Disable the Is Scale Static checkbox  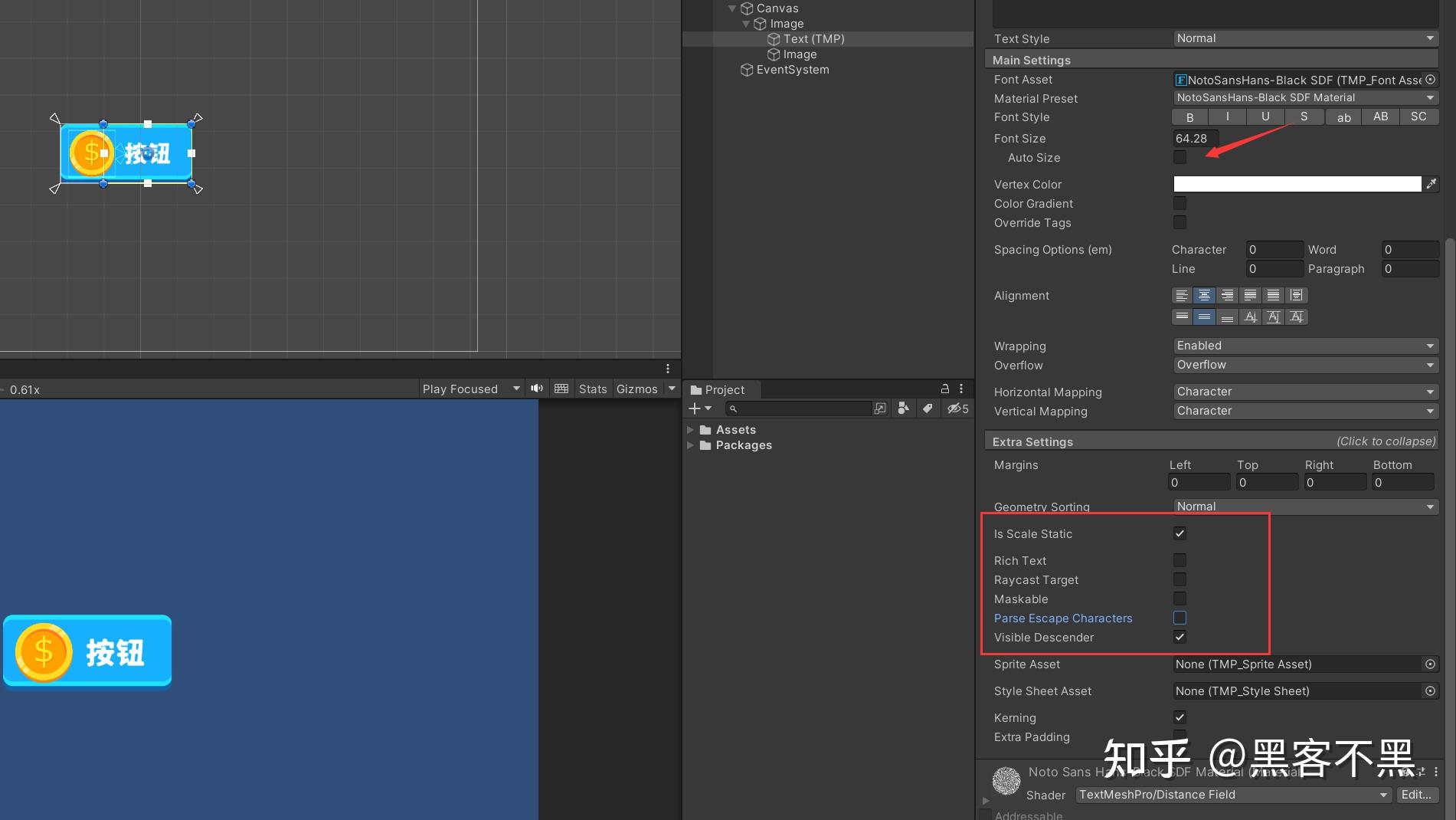[1180, 533]
